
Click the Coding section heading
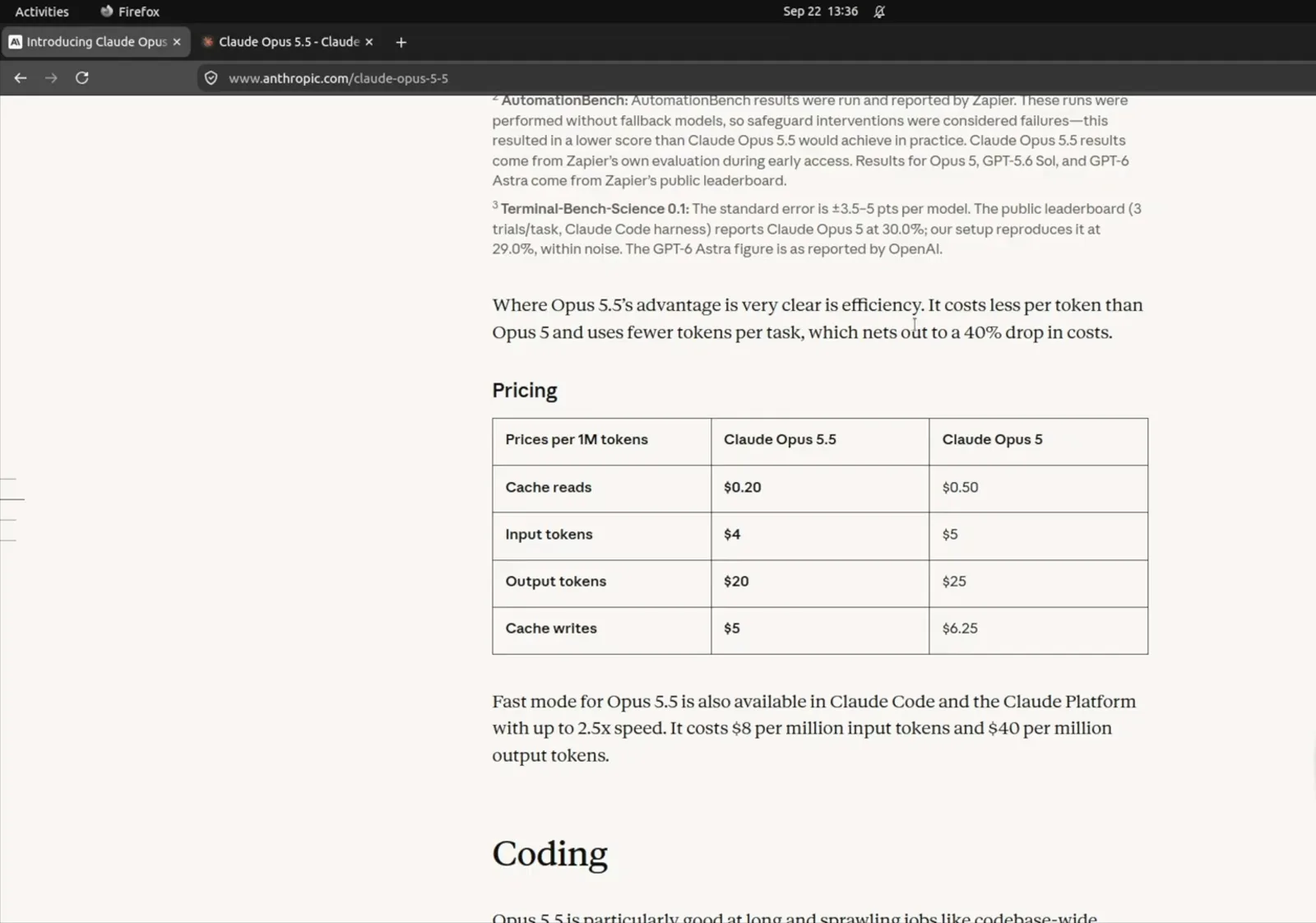point(549,854)
